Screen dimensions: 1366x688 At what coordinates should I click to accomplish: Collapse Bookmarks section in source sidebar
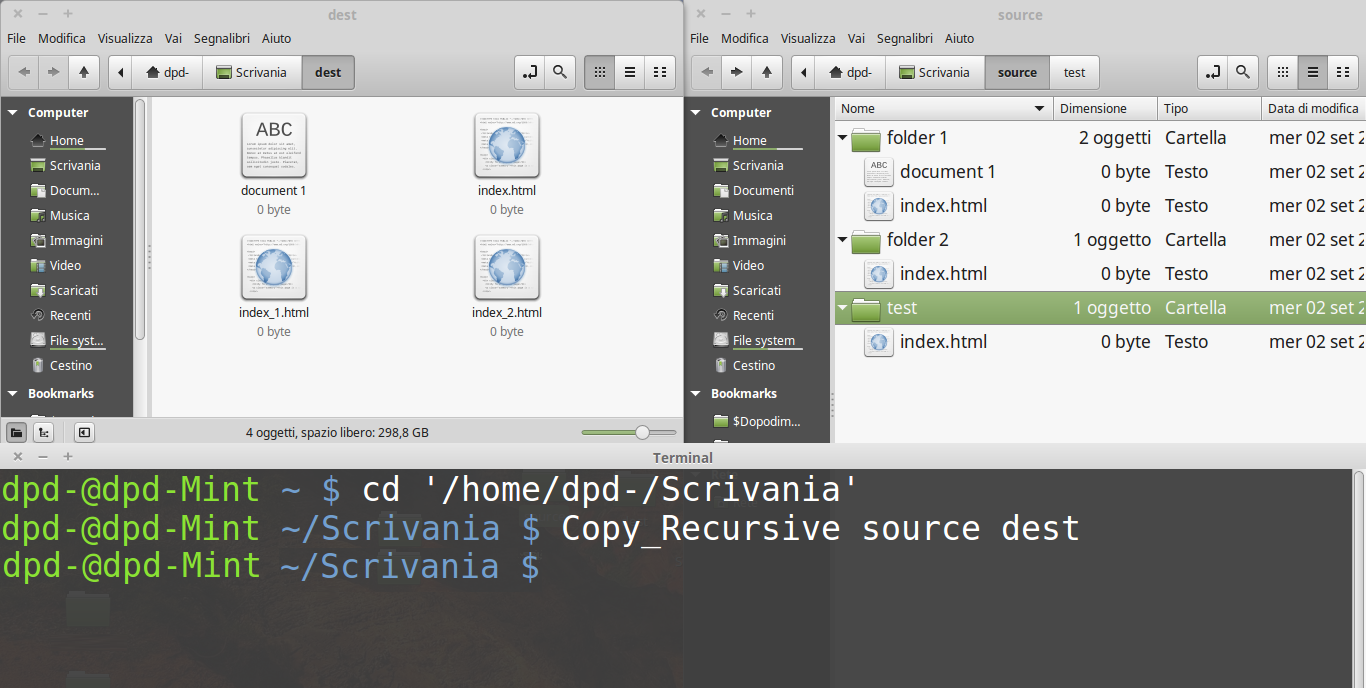(696, 394)
